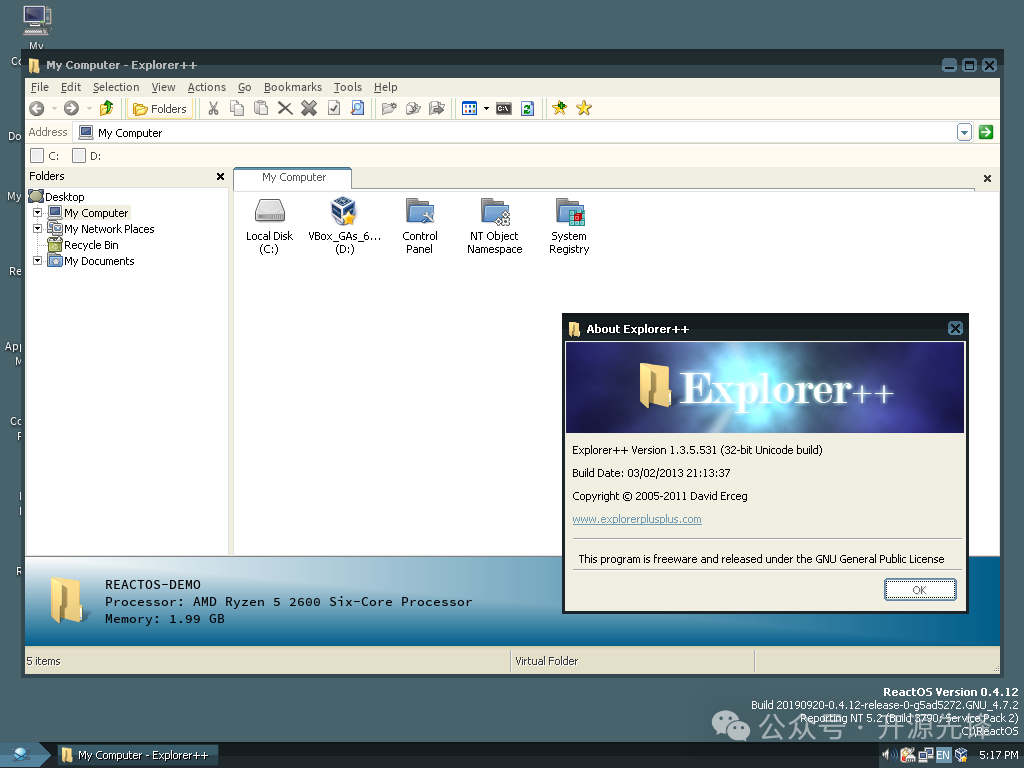
Task: Click the Refresh toolbar icon
Action: [528, 108]
